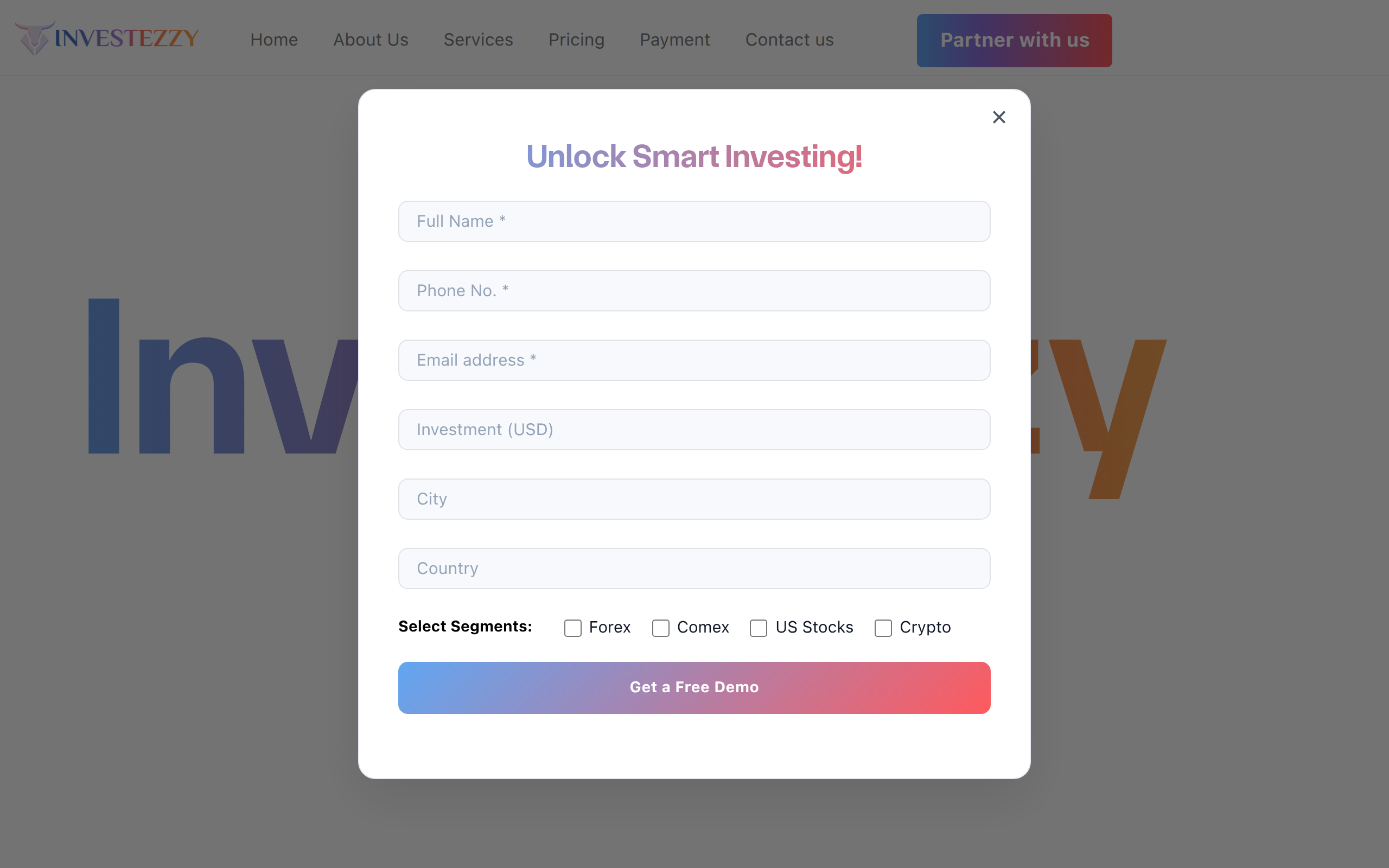Check the US Stocks checkbox
The image size is (1389, 868).
(759, 628)
